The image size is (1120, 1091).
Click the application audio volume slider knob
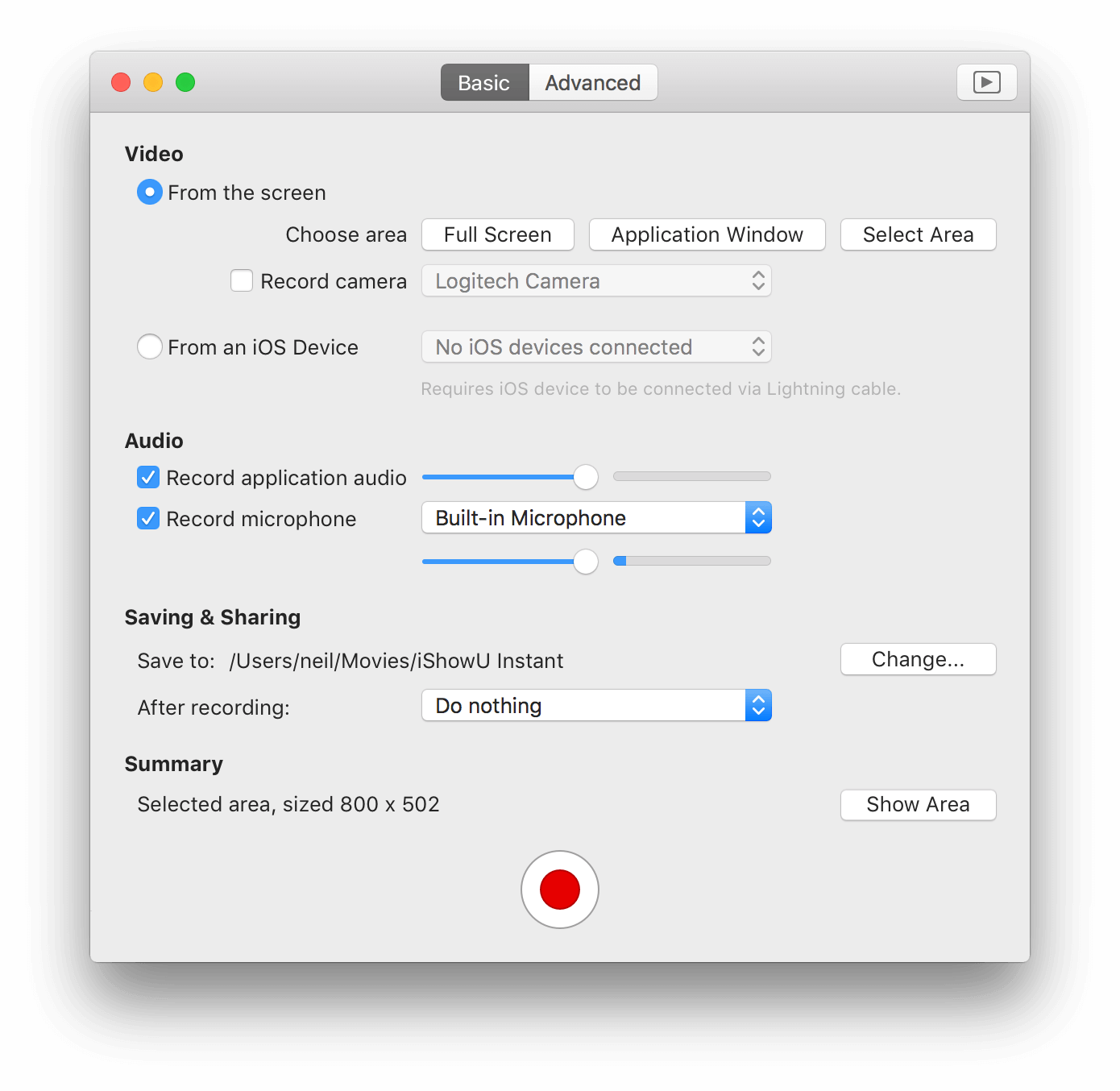tap(586, 477)
